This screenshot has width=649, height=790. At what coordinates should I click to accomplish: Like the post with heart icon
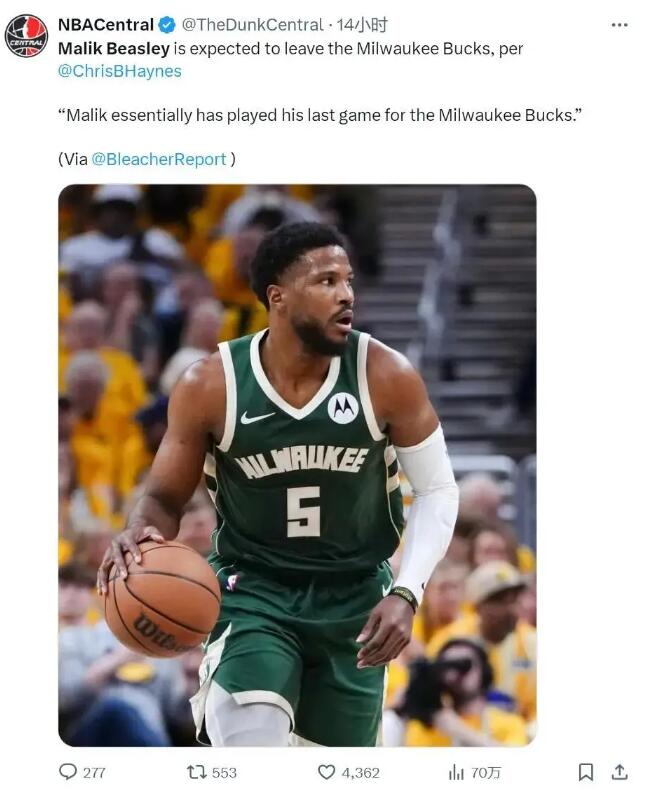(x=327, y=772)
